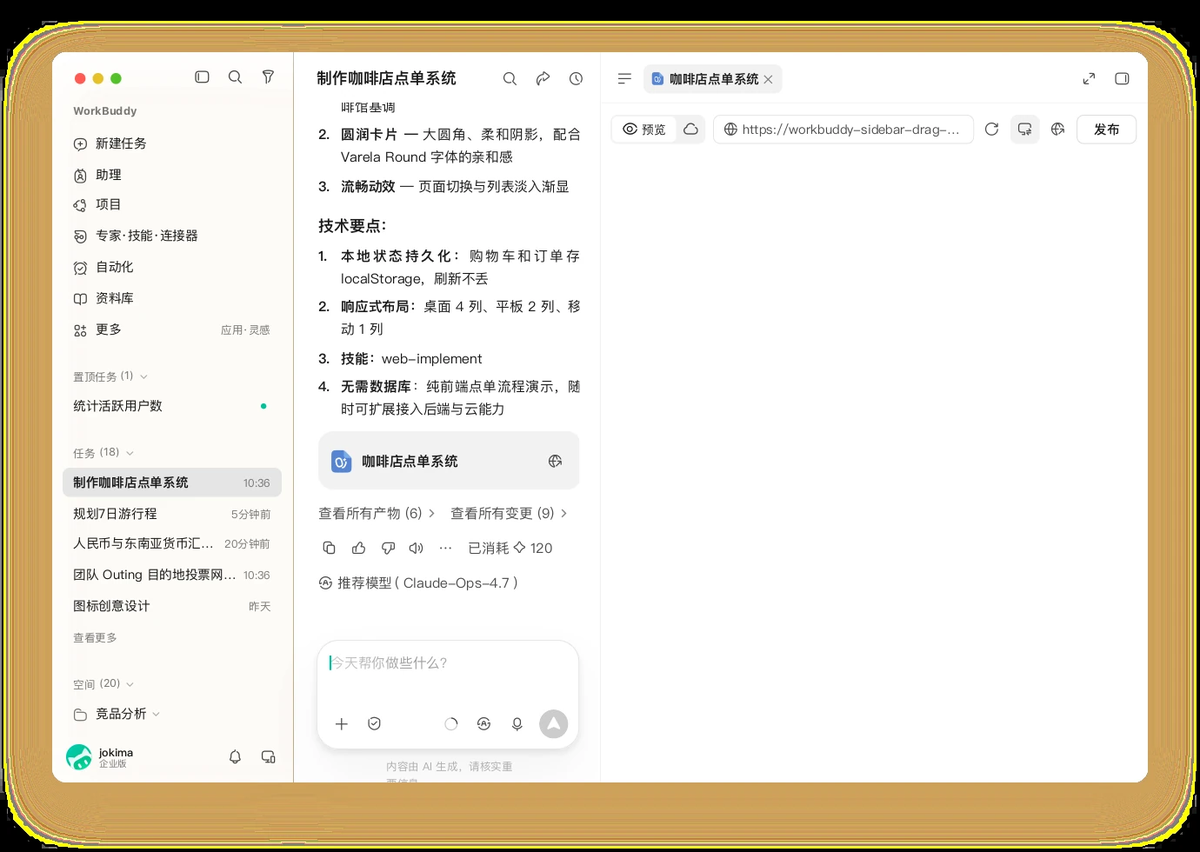Click the 发布 publish button
Image resolution: width=1200 pixels, height=852 pixels.
(1106, 129)
